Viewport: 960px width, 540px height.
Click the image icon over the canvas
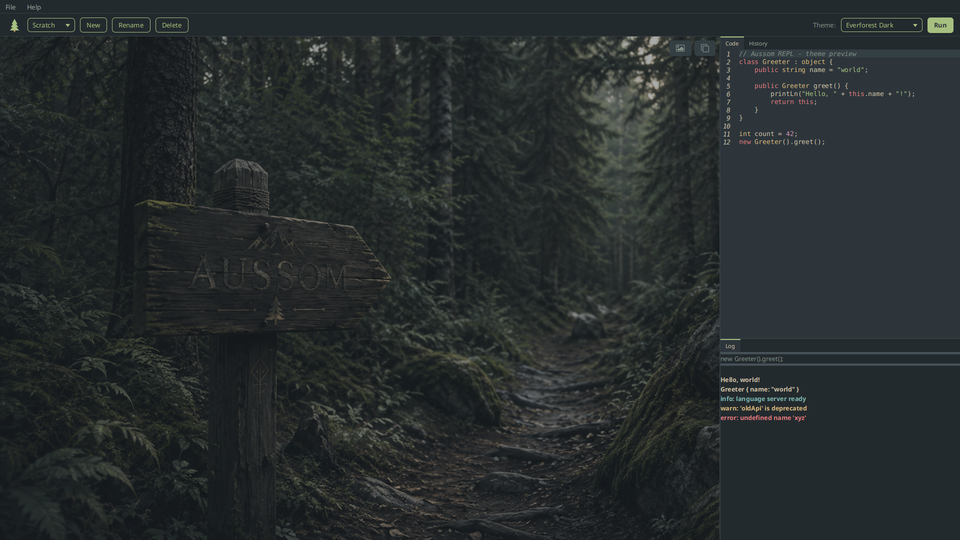tap(680, 48)
